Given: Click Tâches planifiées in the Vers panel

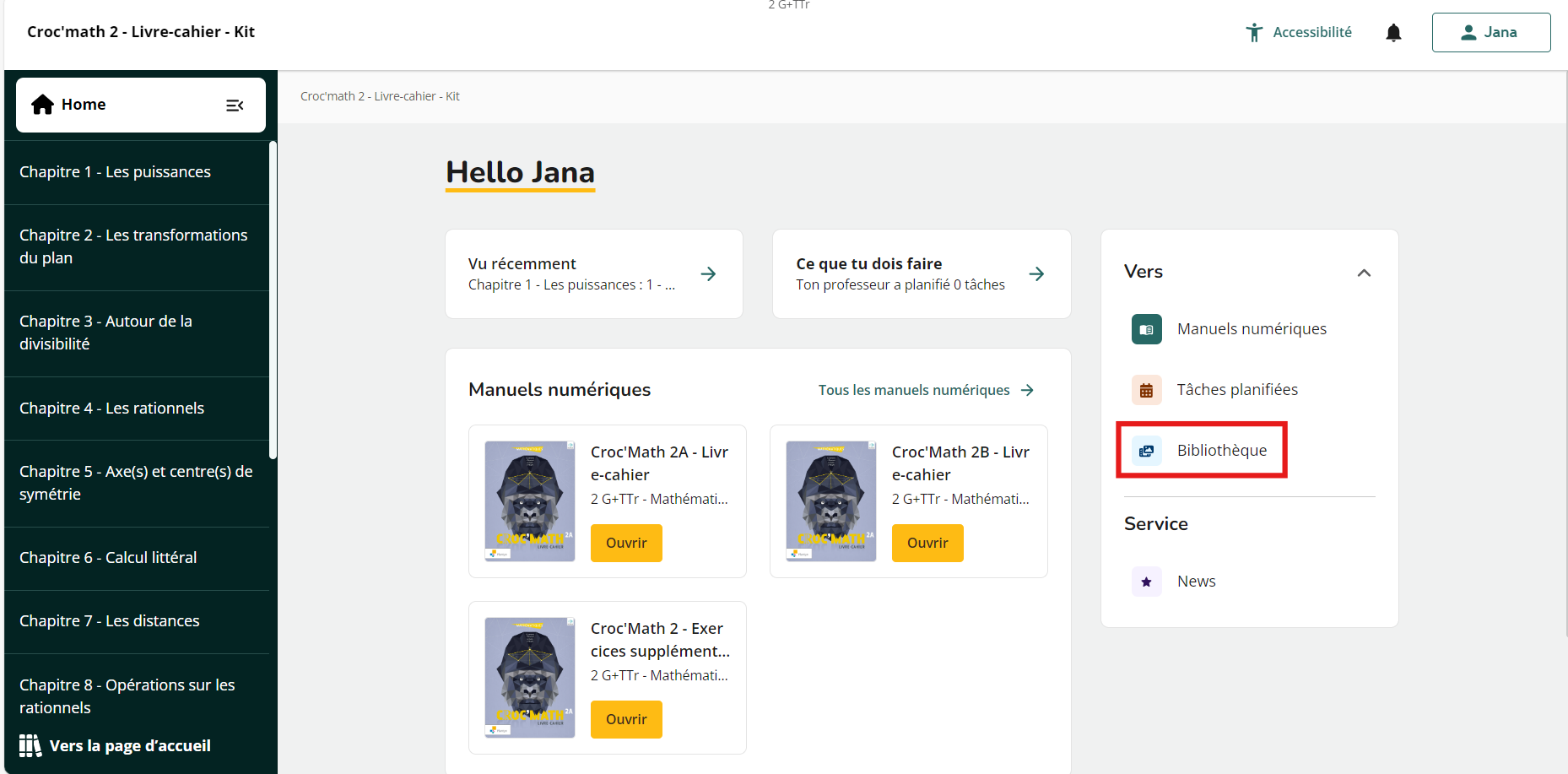Looking at the screenshot, I should (1237, 390).
